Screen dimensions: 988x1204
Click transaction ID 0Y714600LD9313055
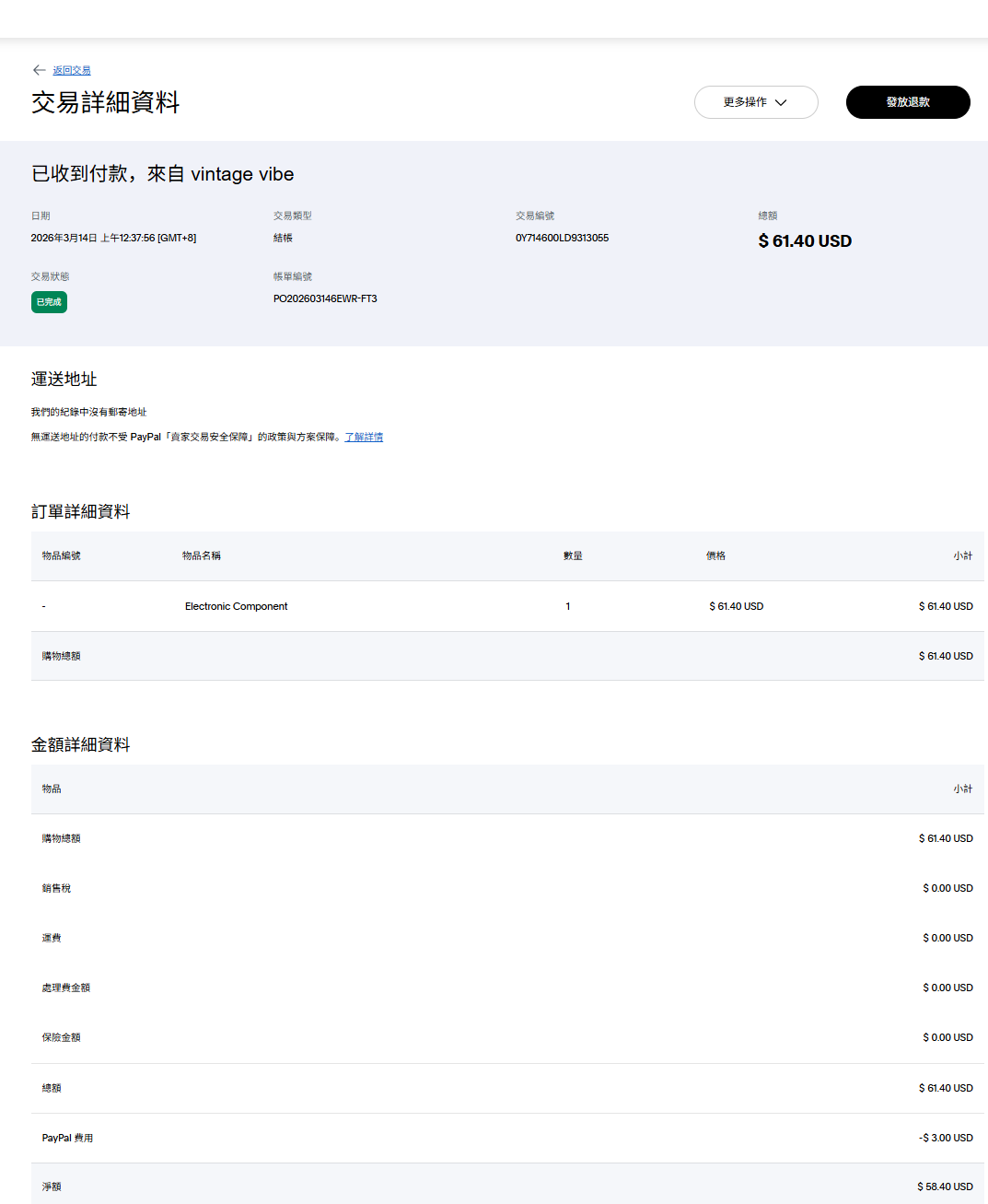(x=562, y=238)
